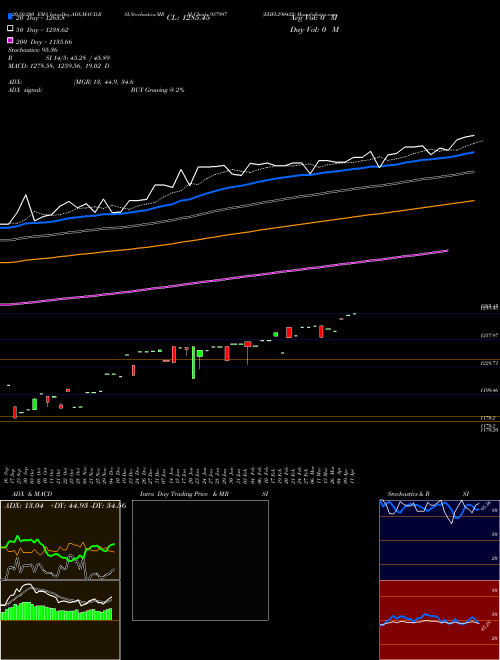Click the ADX +DY -DY values readout
Screen dimensions: 500x660
[65, 506]
